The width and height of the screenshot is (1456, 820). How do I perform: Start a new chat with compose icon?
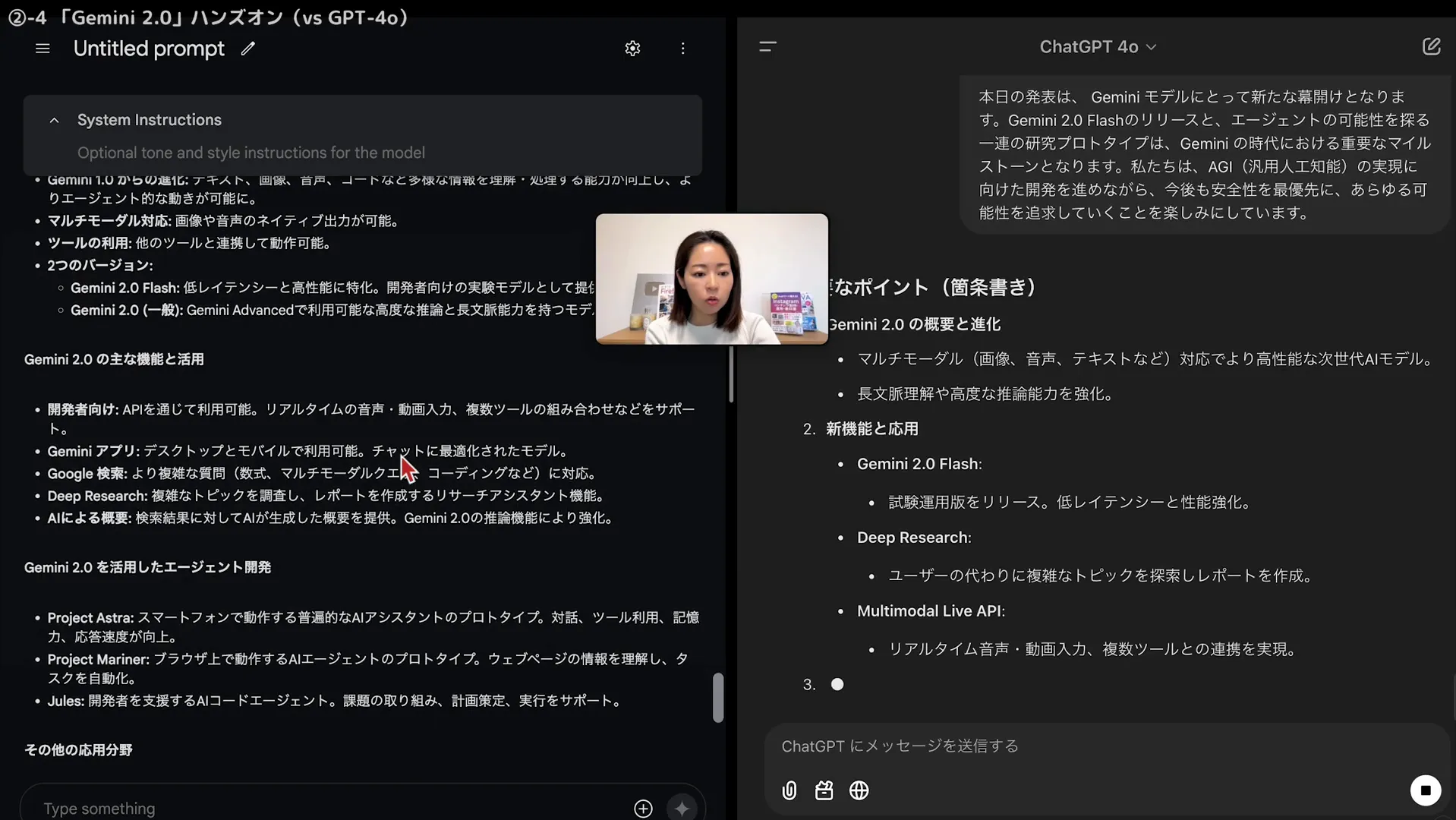pyautogui.click(x=1431, y=47)
